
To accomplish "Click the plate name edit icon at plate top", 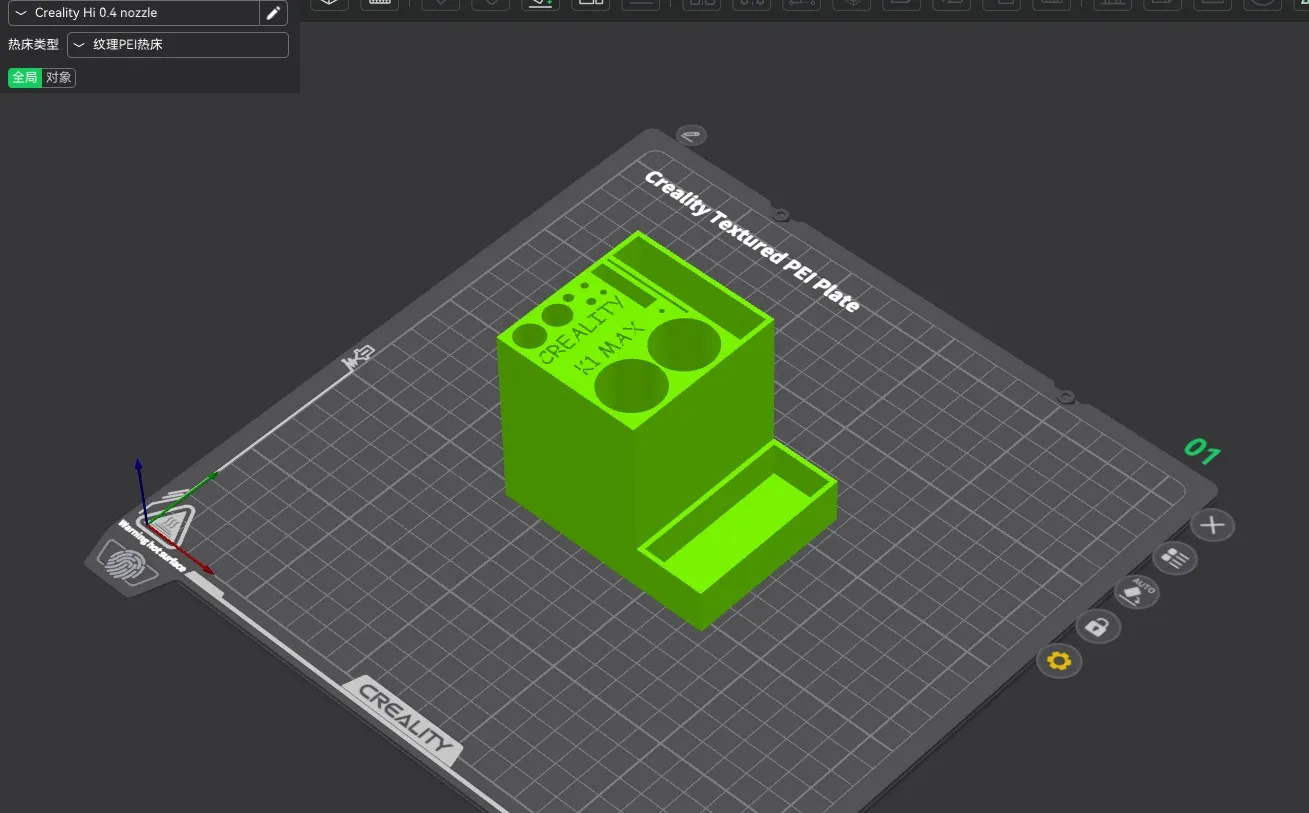I will pyautogui.click(x=691, y=135).
